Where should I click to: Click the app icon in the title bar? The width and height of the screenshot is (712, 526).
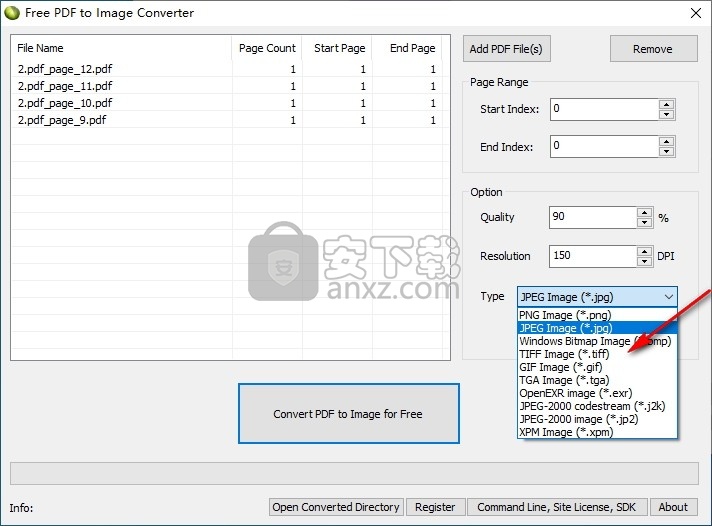12,13
